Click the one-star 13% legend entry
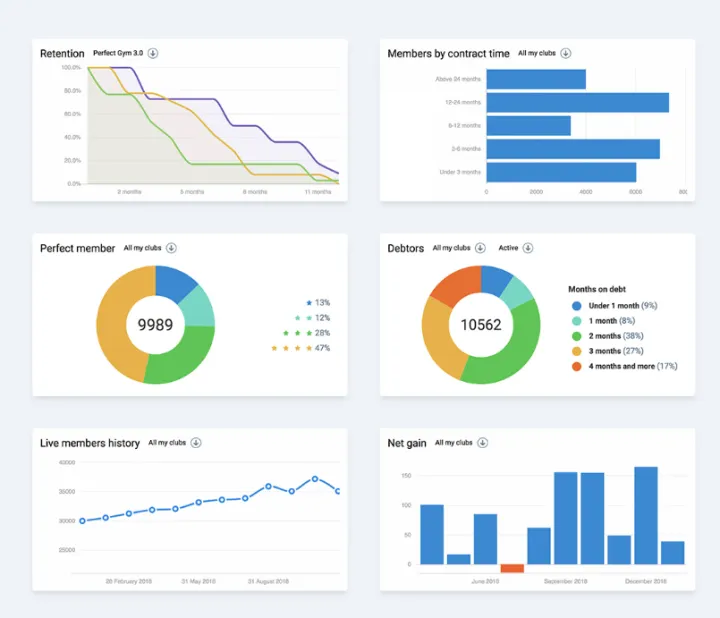The image size is (720, 618). (x=317, y=302)
